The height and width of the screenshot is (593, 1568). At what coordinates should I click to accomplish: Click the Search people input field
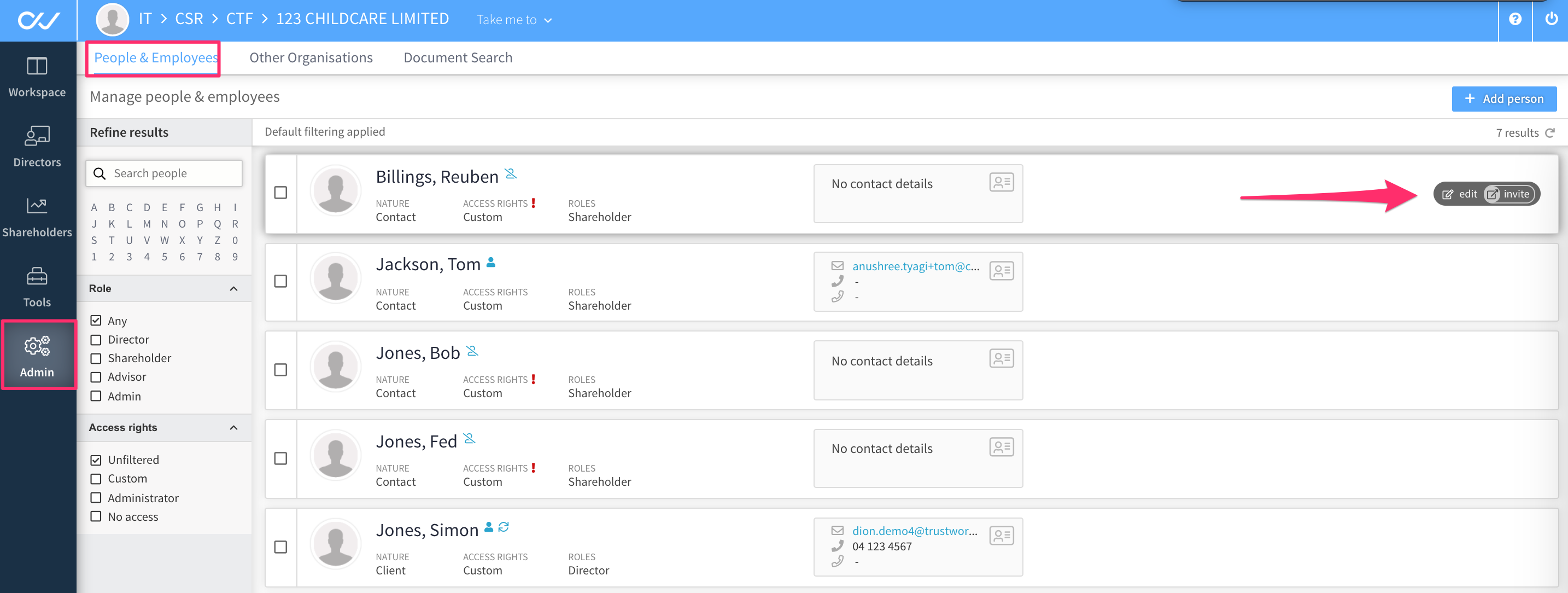pyautogui.click(x=163, y=173)
